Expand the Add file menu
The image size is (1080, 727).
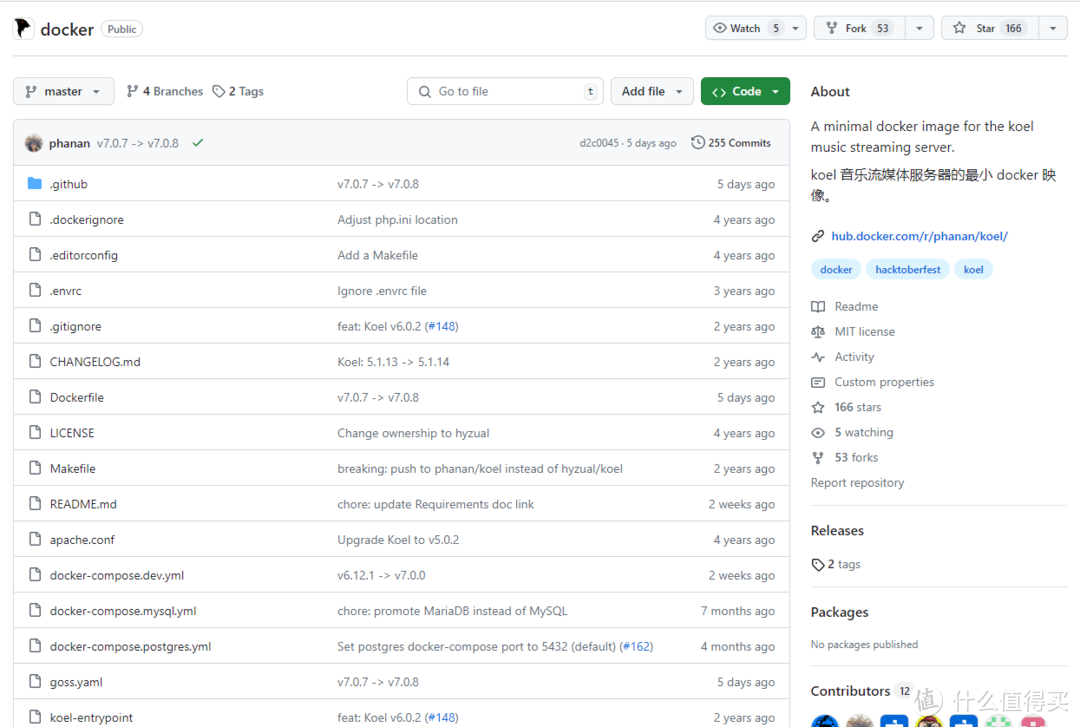click(x=652, y=91)
